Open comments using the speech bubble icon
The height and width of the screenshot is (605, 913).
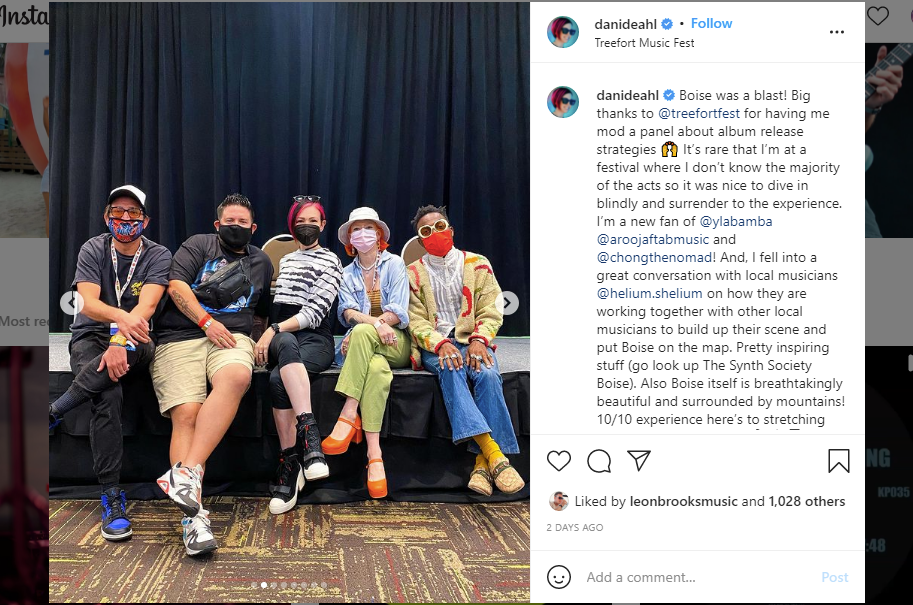[x=599, y=461]
